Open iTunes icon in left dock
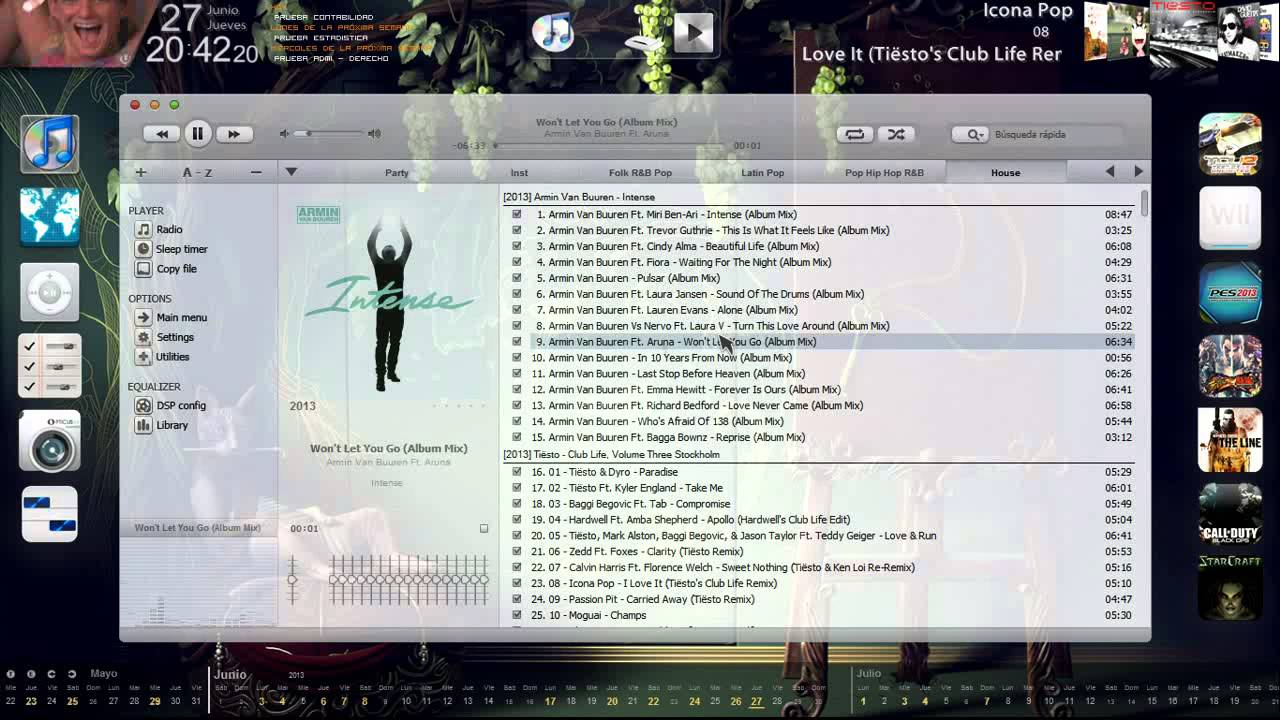 (x=49, y=144)
